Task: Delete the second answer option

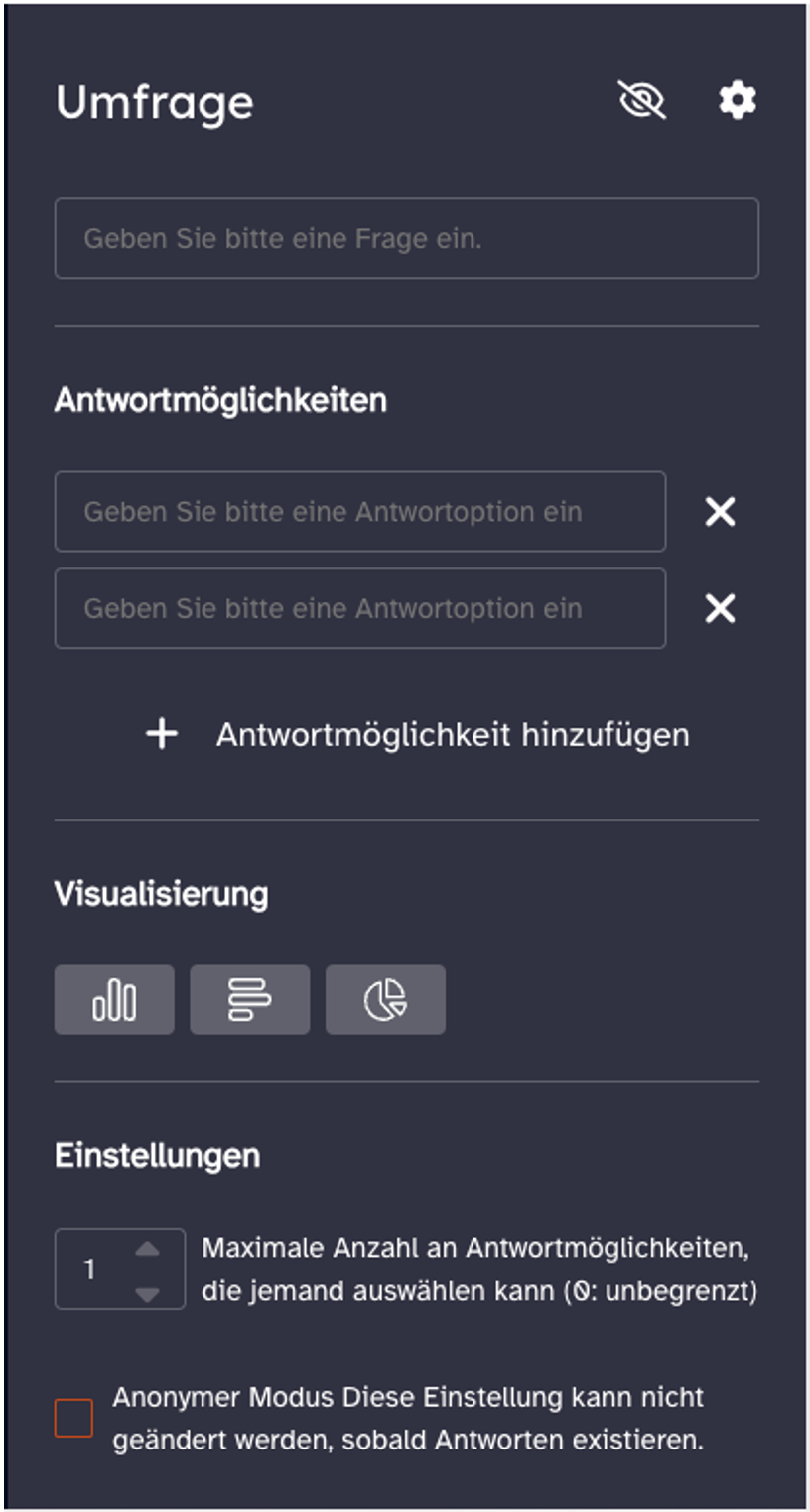Action: (720, 609)
